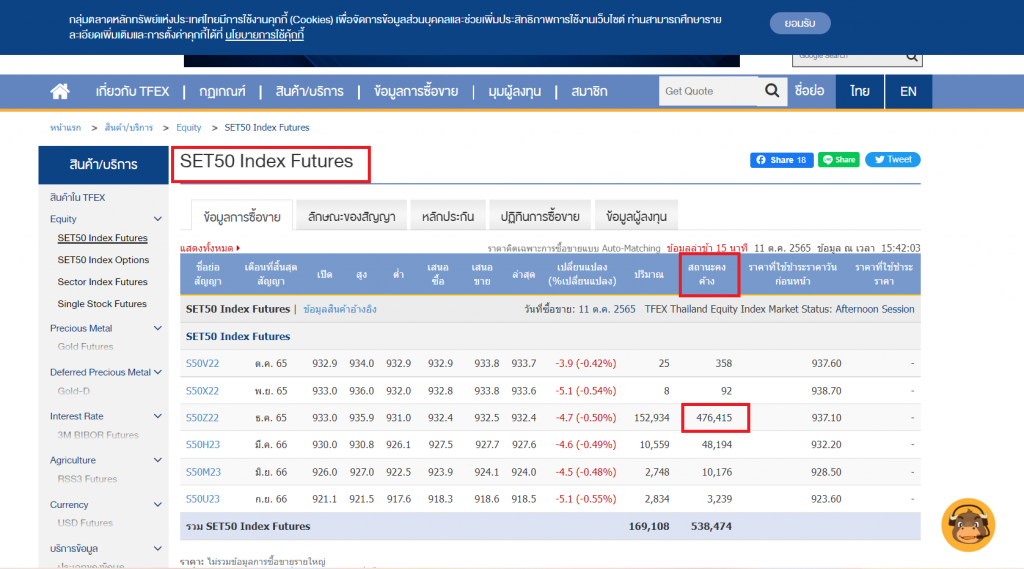Image resolution: width=1024 pixels, height=569 pixels.
Task: Open SET50 Index Options sidebar item
Action: [103, 260]
